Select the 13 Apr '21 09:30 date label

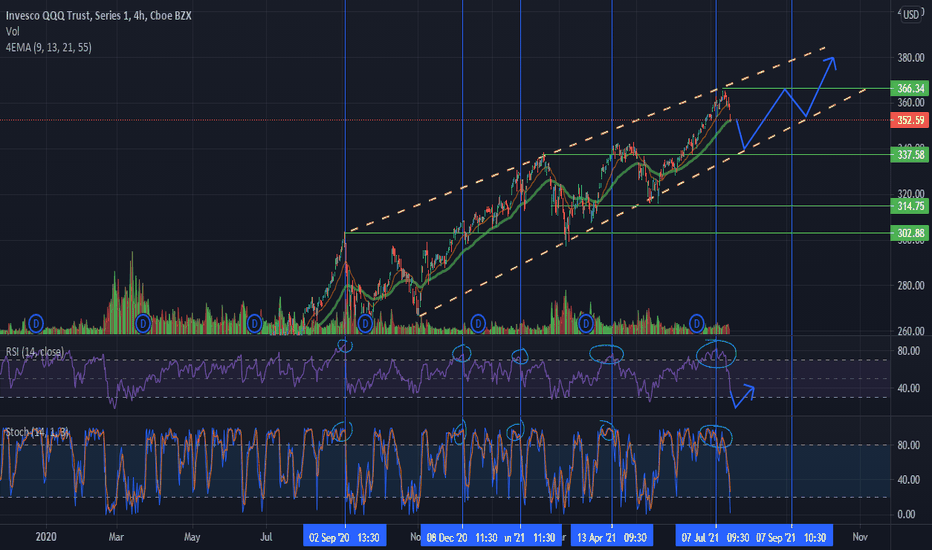coord(612,537)
